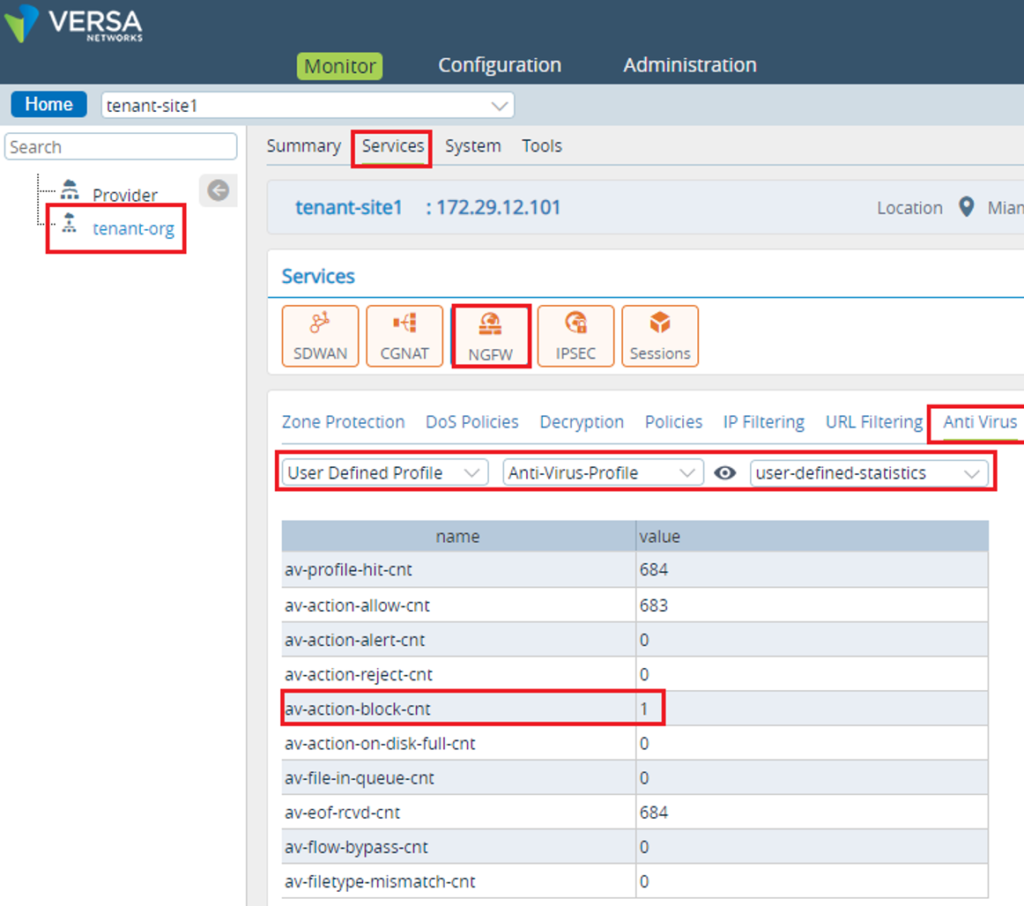Viewport: 1024px width, 906px height.
Task: Select the CGNAT service icon
Action: coord(404,336)
